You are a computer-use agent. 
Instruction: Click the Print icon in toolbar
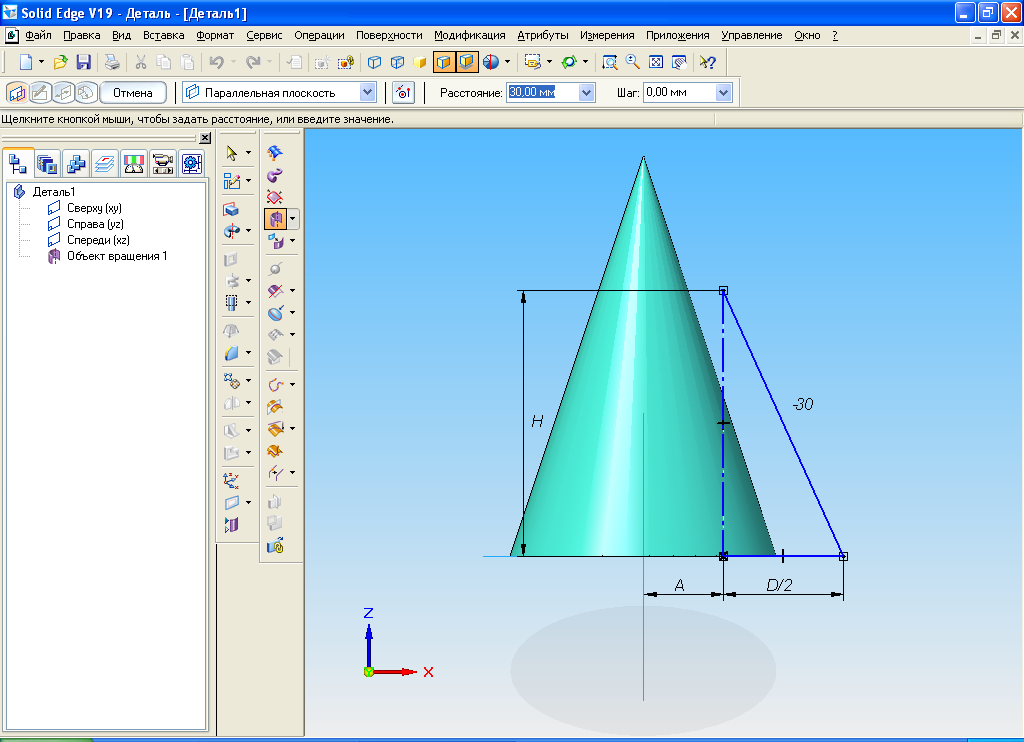click(x=113, y=62)
